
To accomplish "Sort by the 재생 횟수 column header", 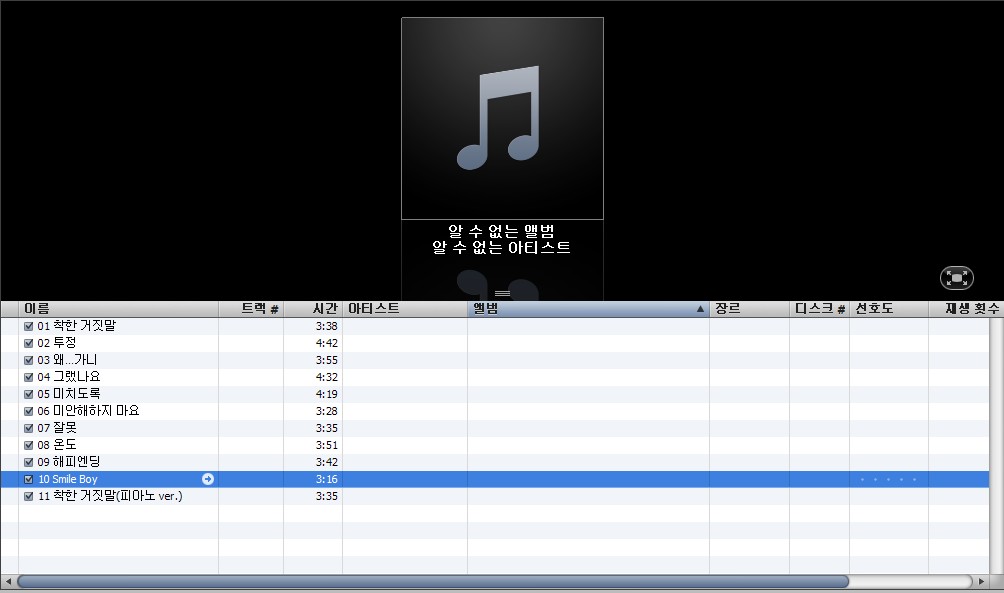I will pyautogui.click(x=964, y=309).
